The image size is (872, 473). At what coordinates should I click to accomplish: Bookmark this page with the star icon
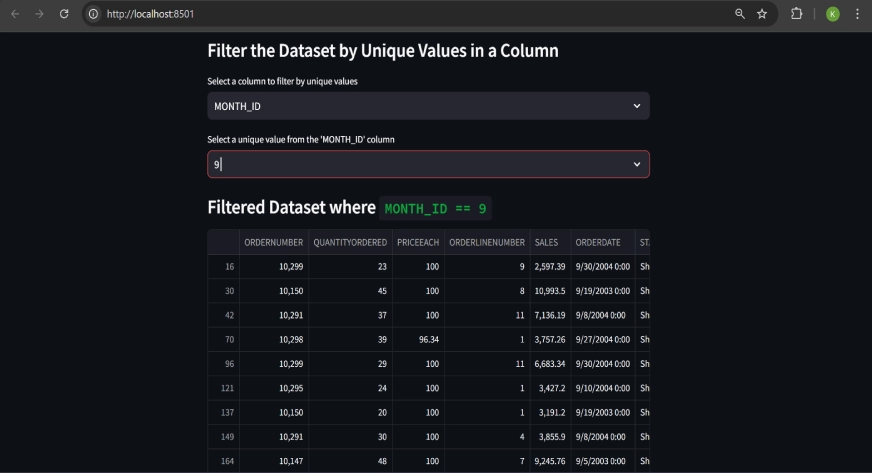[x=762, y=14]
